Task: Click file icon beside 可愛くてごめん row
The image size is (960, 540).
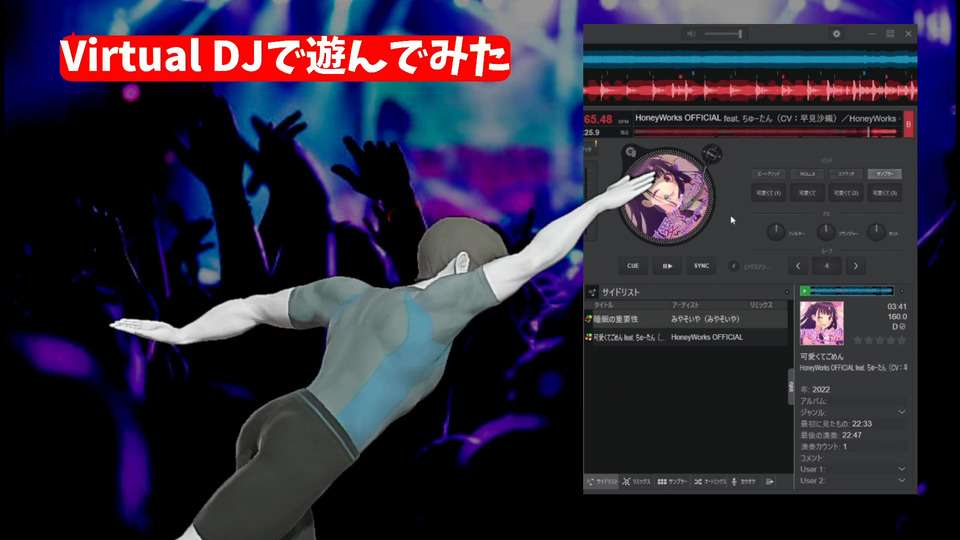Action: (589, 337)
